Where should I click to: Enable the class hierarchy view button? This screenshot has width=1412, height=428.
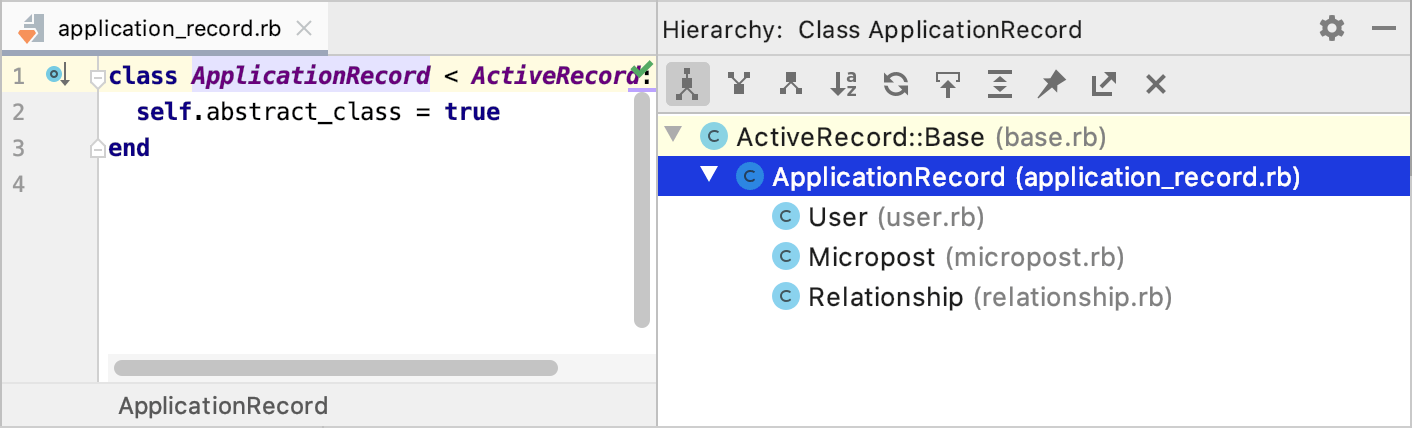(687, 85)
